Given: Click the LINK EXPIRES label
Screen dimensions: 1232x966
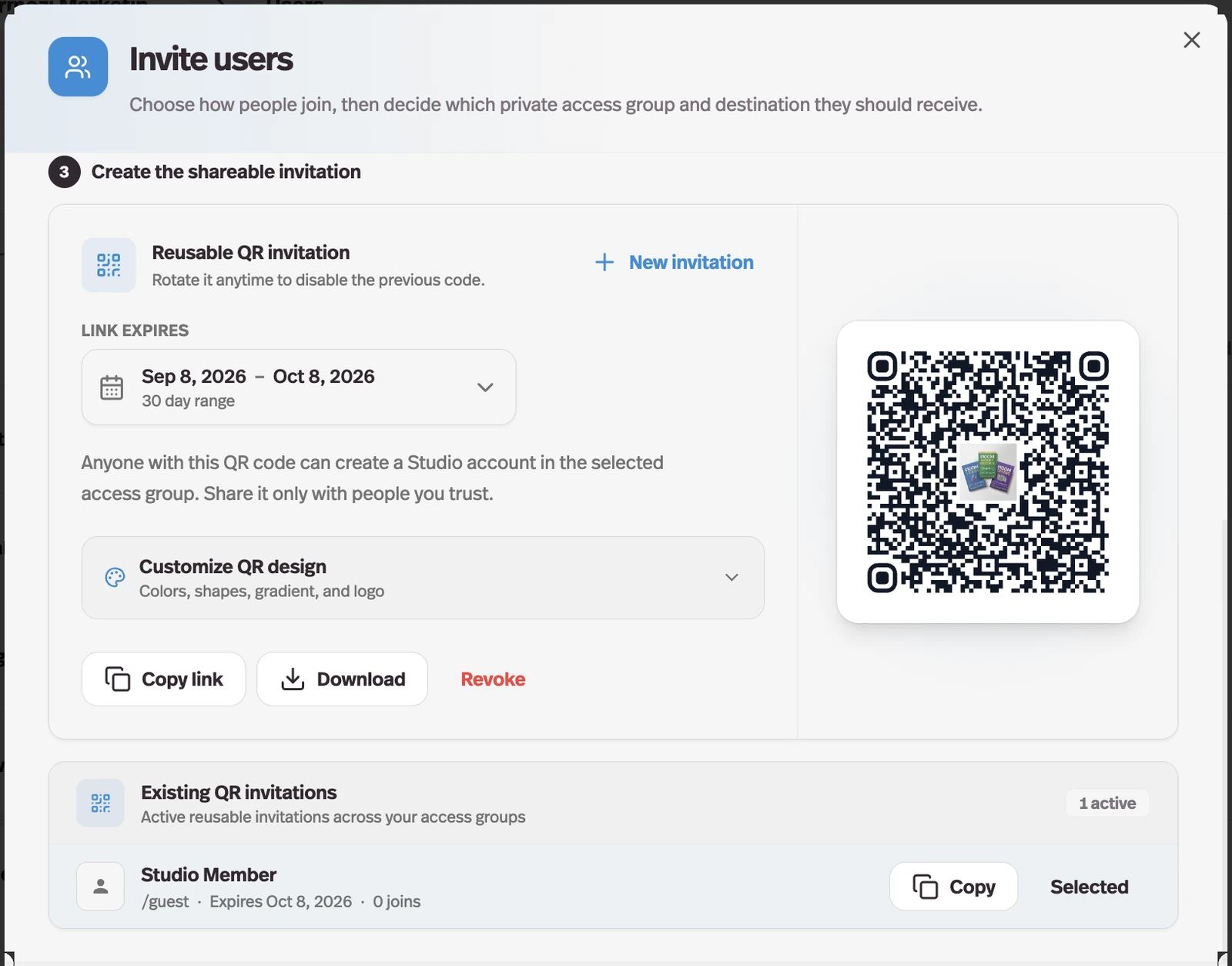Looking at the screenshot, I should click(135, 330).
